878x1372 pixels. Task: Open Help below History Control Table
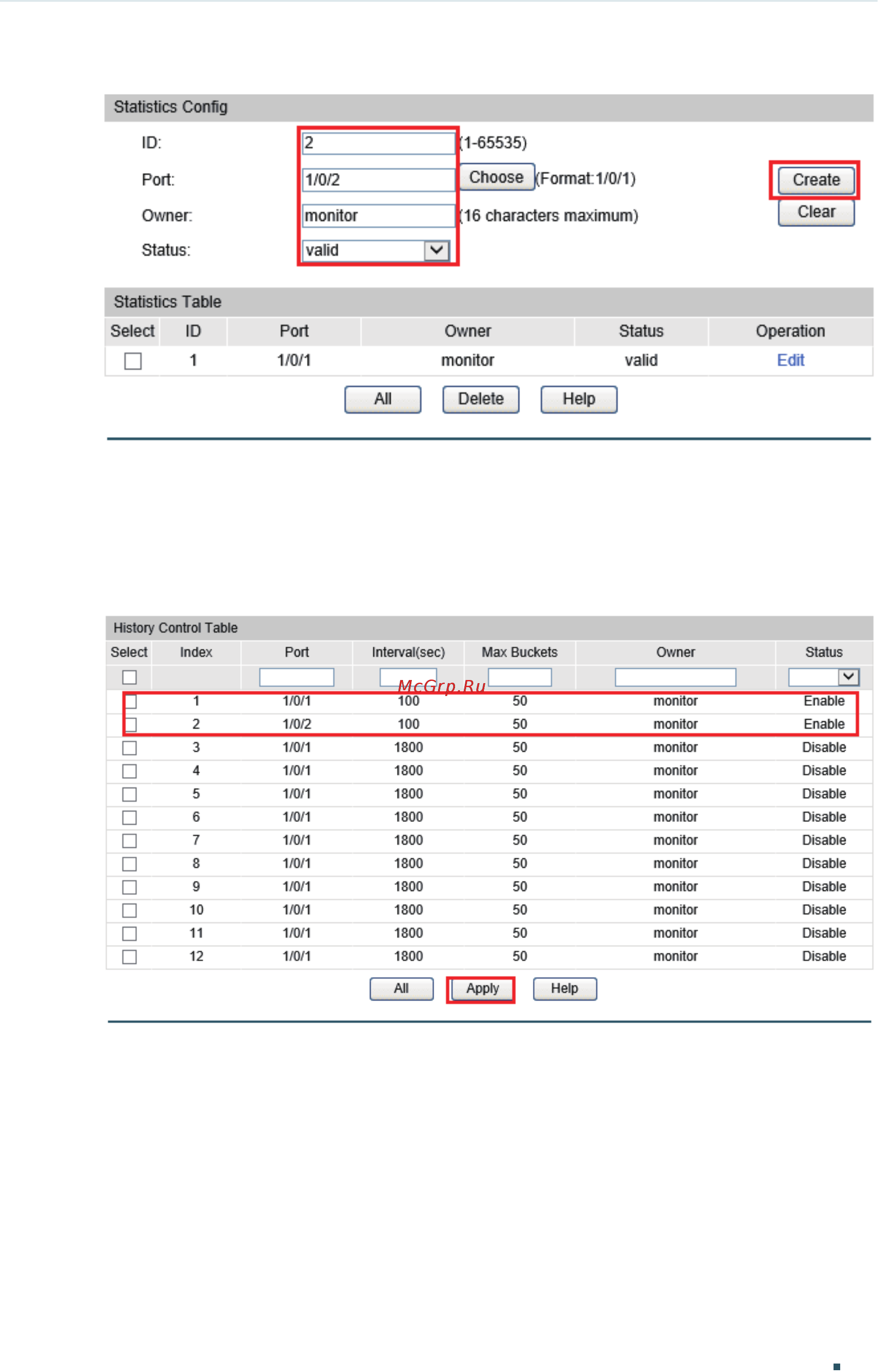pos(564,989)
